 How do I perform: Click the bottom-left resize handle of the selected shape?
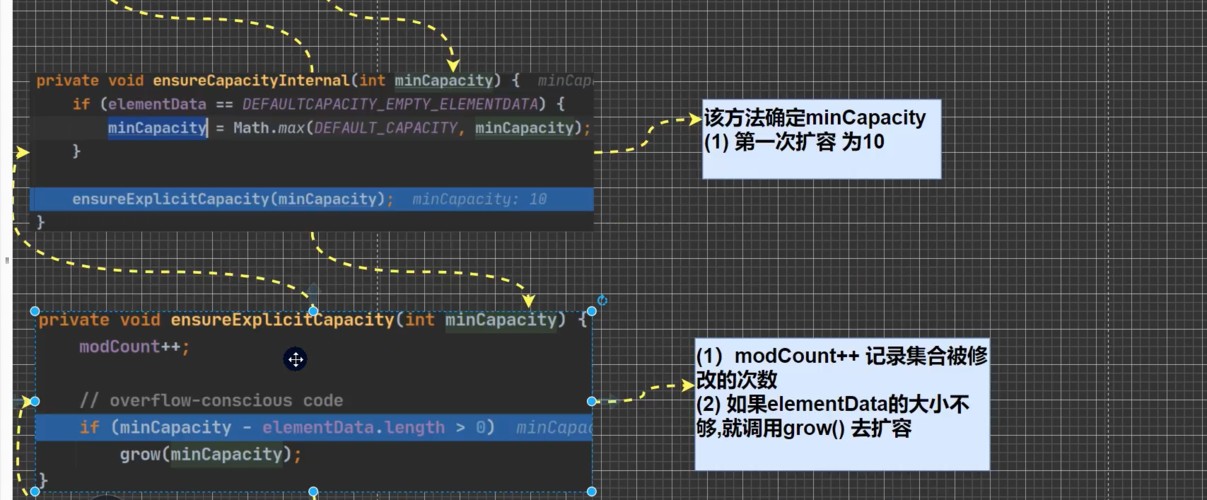point(35,491)
